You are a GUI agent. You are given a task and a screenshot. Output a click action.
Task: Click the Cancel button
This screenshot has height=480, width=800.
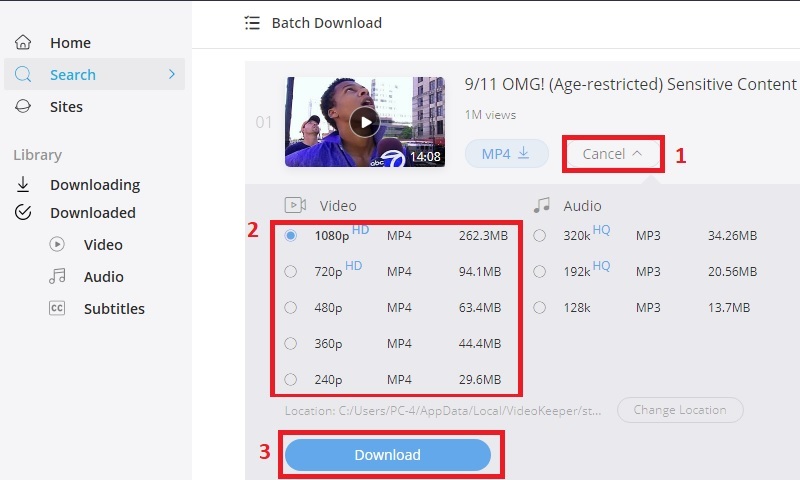pos(612,154)
